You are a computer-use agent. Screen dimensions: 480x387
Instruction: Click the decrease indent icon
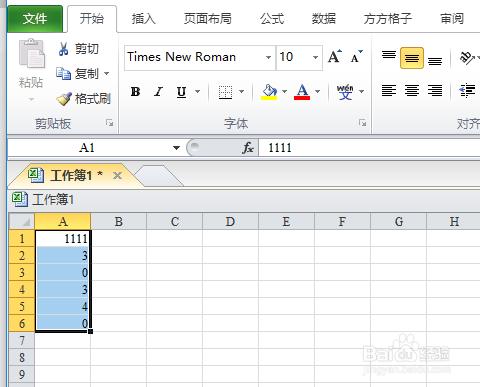tap(467, 91)
